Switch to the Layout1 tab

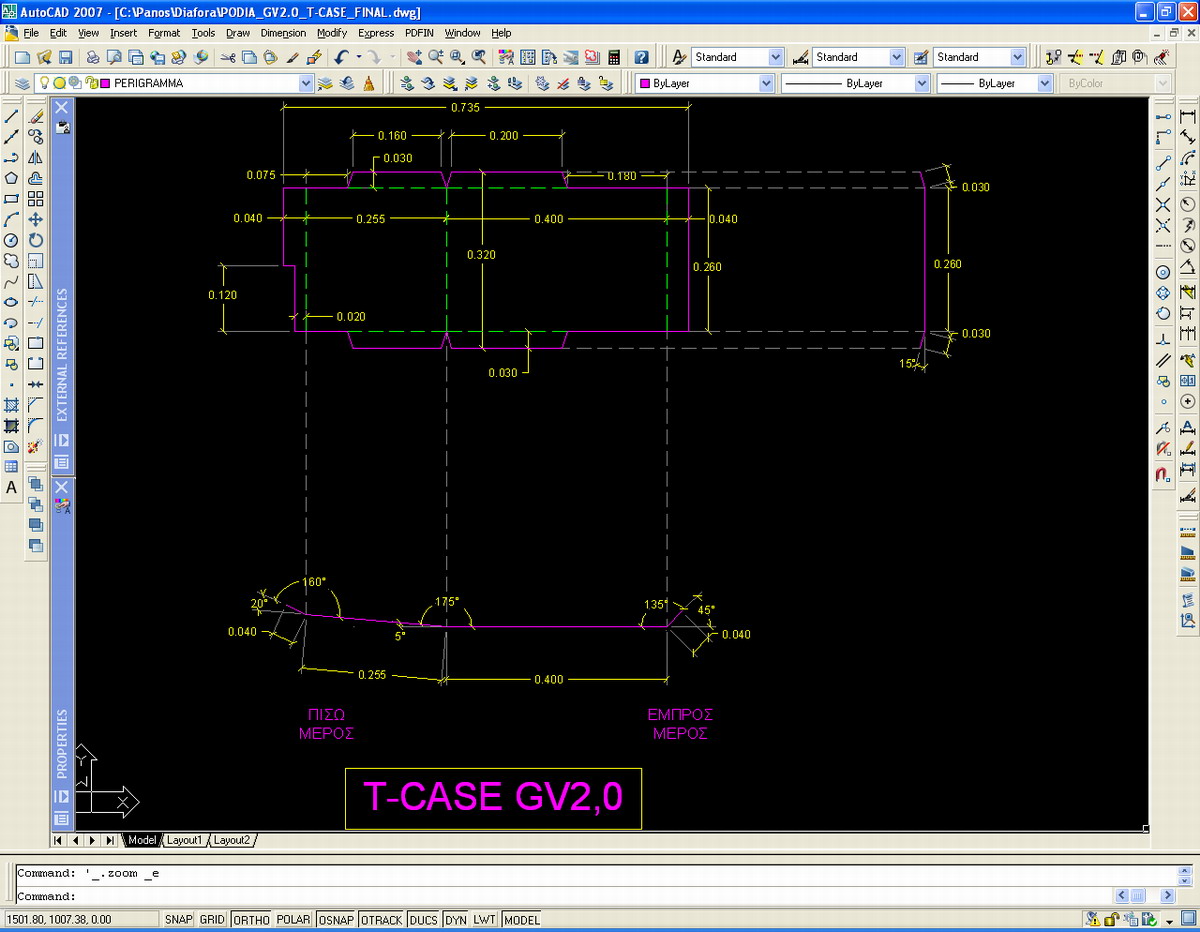pyautogui.click(x=184, y=840)
